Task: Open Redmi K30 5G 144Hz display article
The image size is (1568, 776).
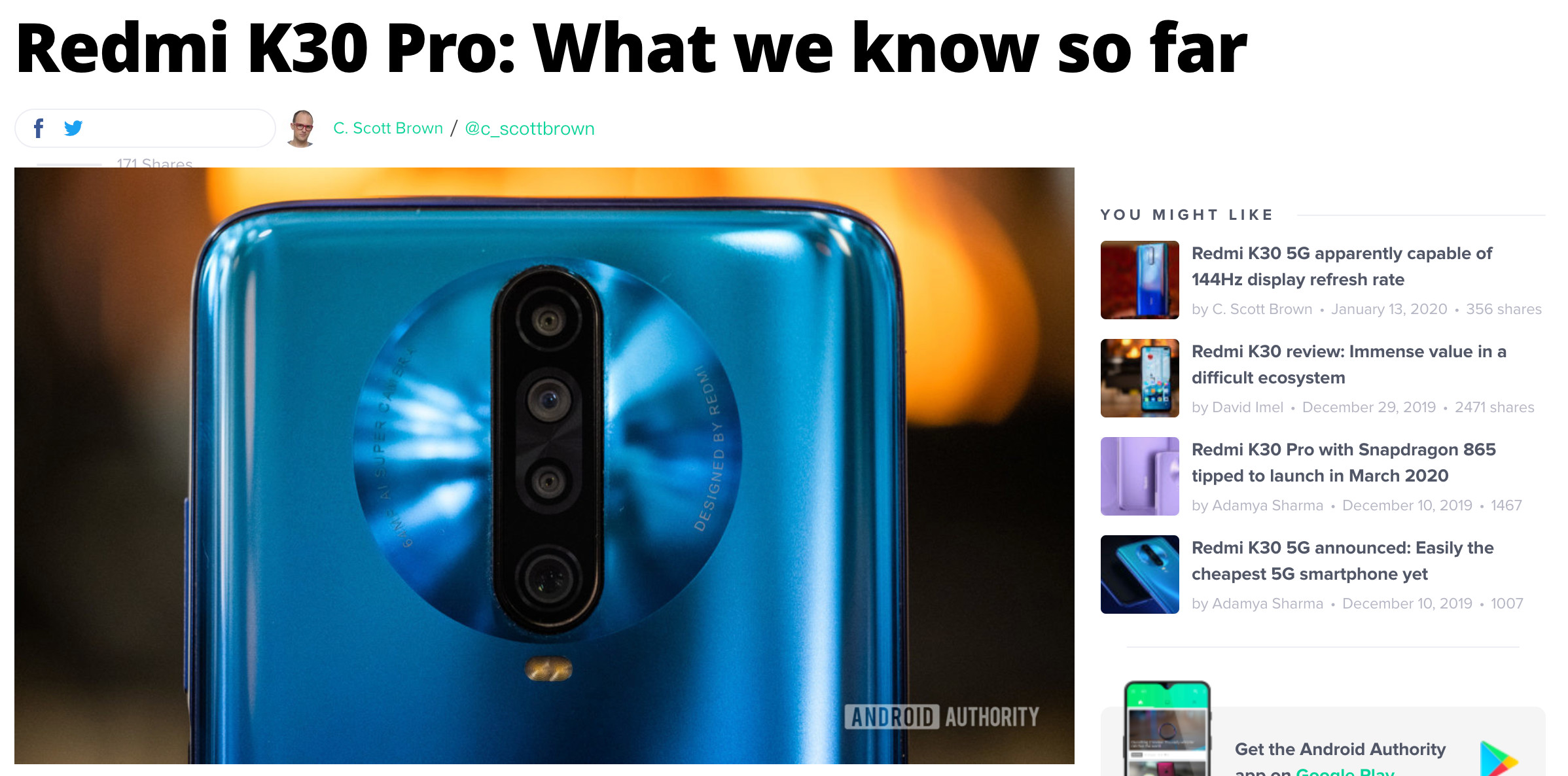Action: coord(1342,266)
